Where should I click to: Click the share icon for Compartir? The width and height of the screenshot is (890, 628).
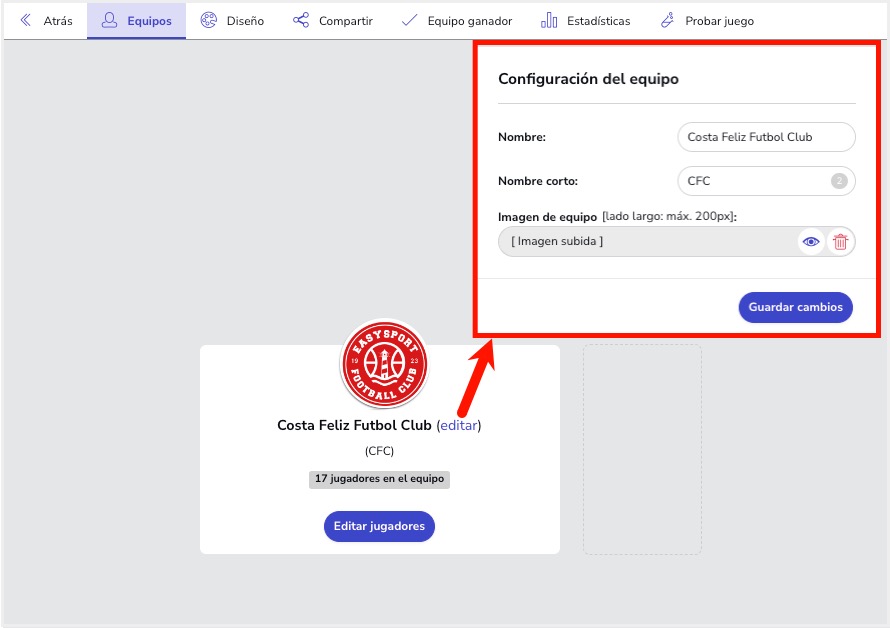[301, 21]
